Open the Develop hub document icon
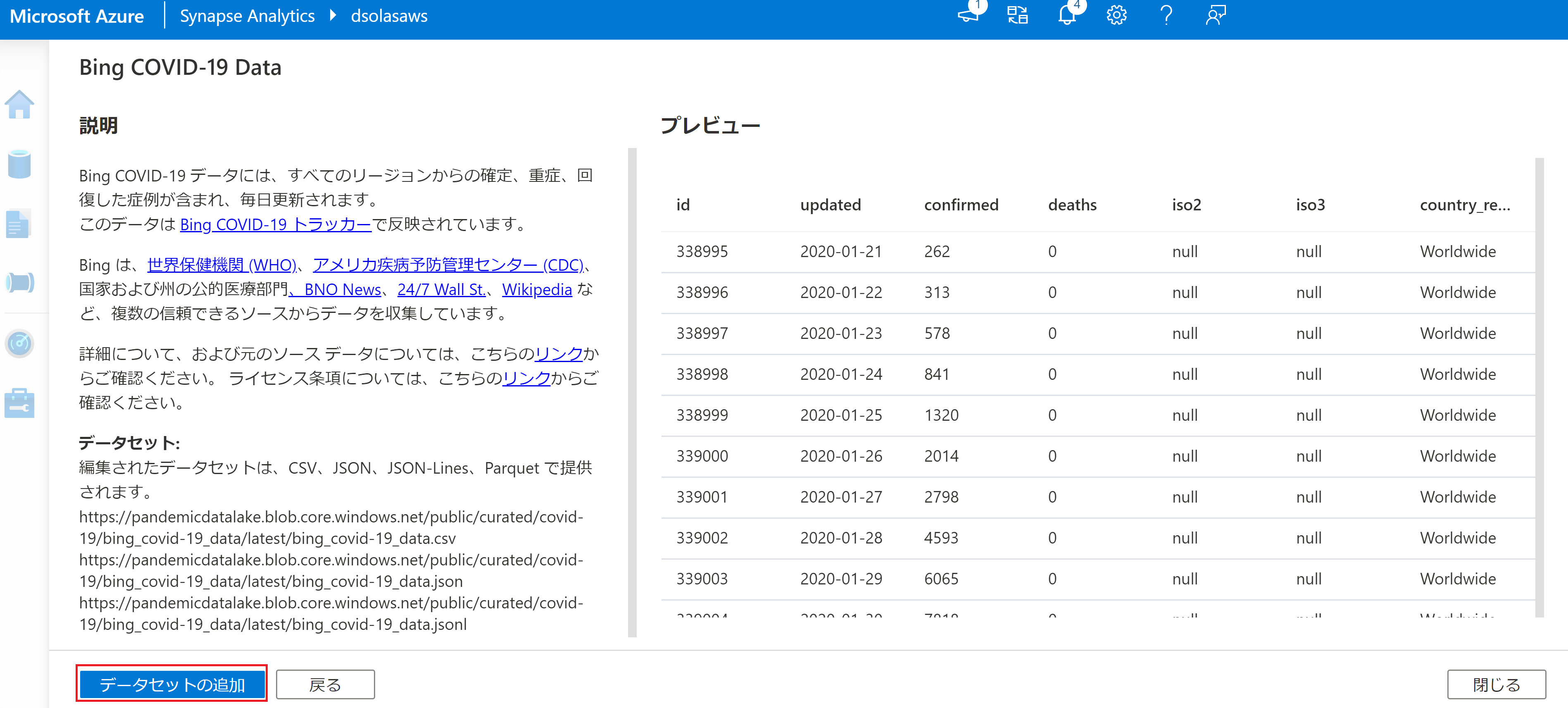The image size is (1568, 708). point(18,224)
